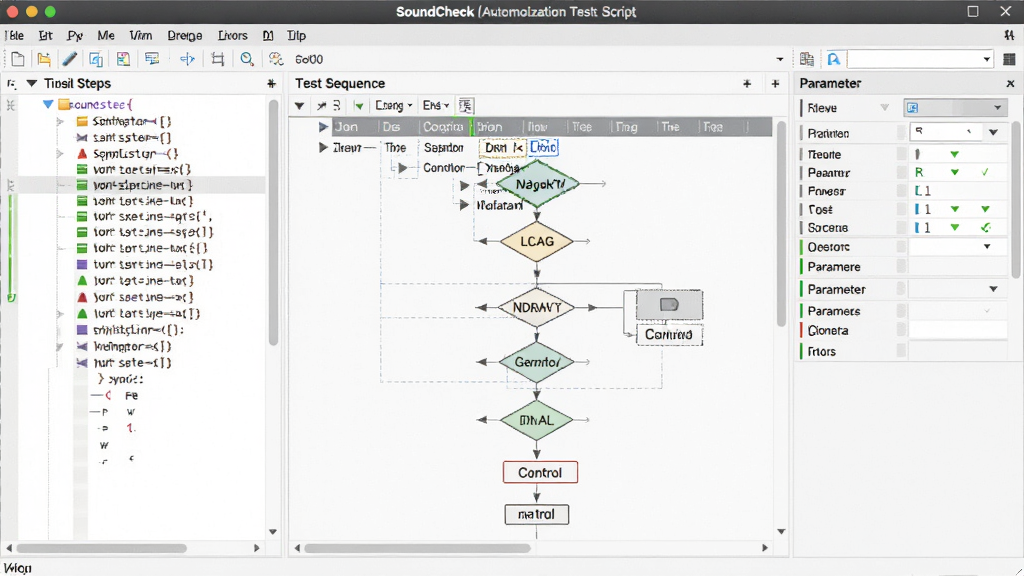Open the search field dropdown arrow
The height and width of the screenshot is (576, 1024).
986,59
